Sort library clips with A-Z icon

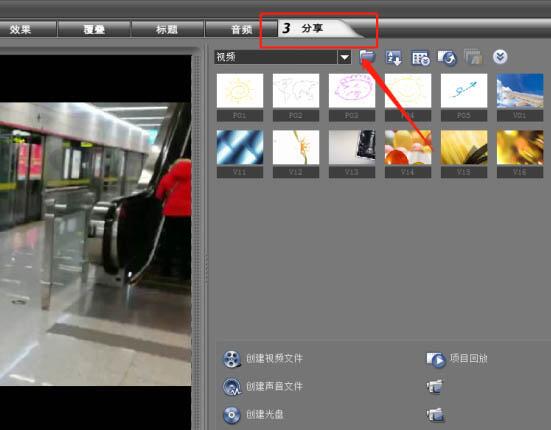point(393,58)
